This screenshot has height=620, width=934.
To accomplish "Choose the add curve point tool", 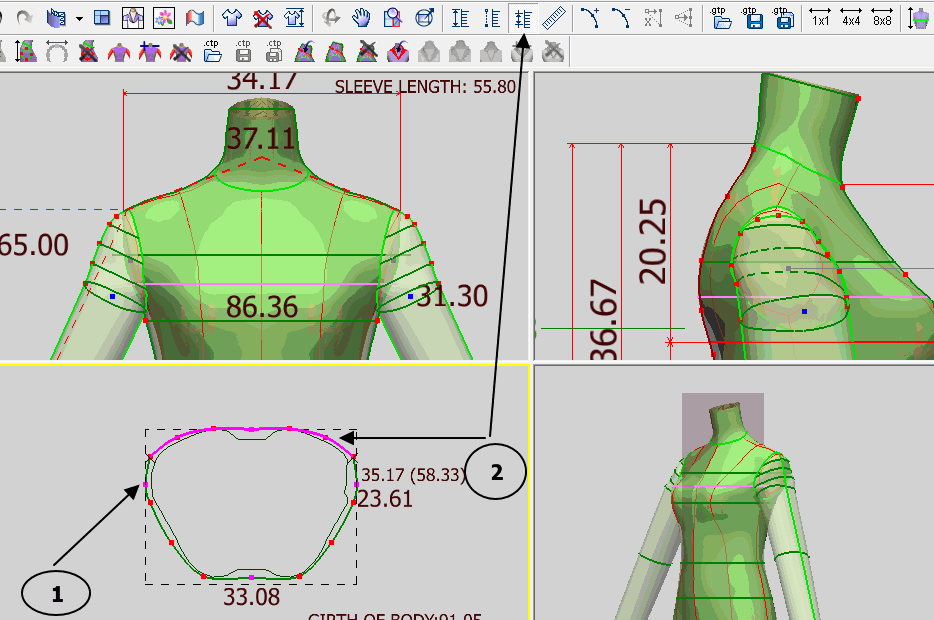I will (591, 18).
